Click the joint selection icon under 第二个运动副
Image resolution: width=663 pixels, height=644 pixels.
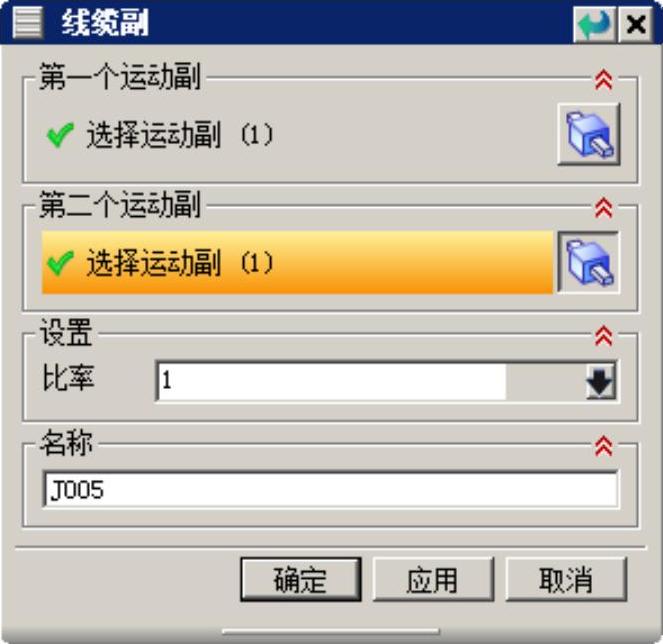tap(589, 262)
